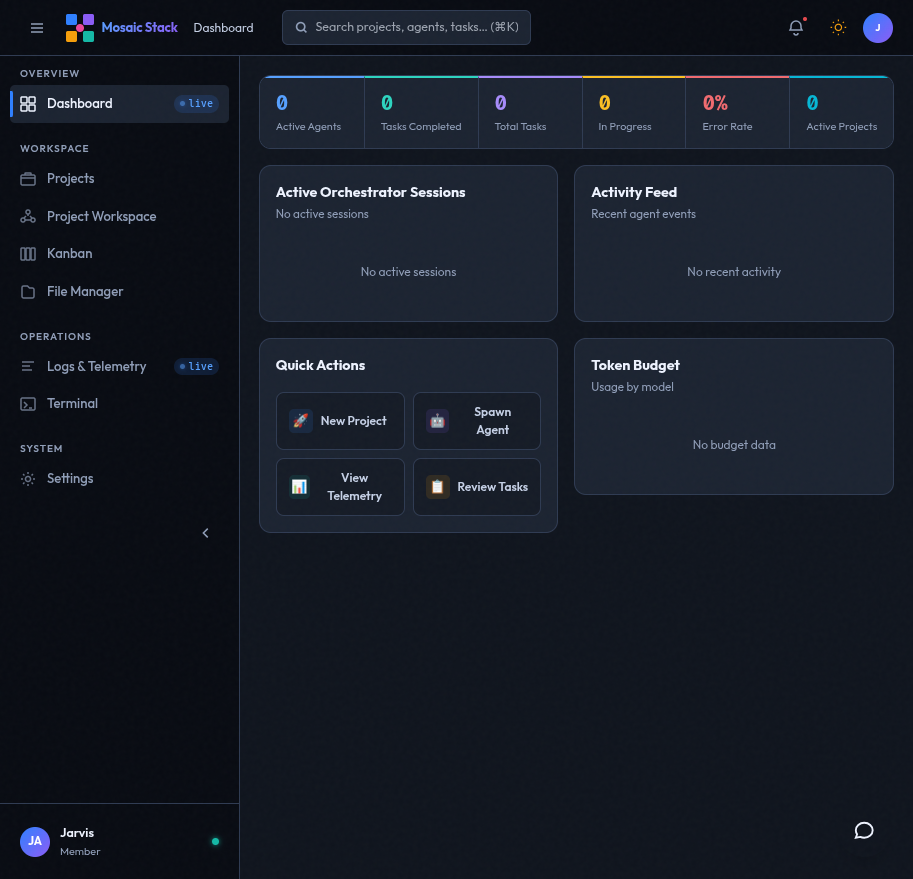Viewport: 913px width, 879px height.
Task: Click the Spawn Agent button
Action: click(x=477, y=421)
